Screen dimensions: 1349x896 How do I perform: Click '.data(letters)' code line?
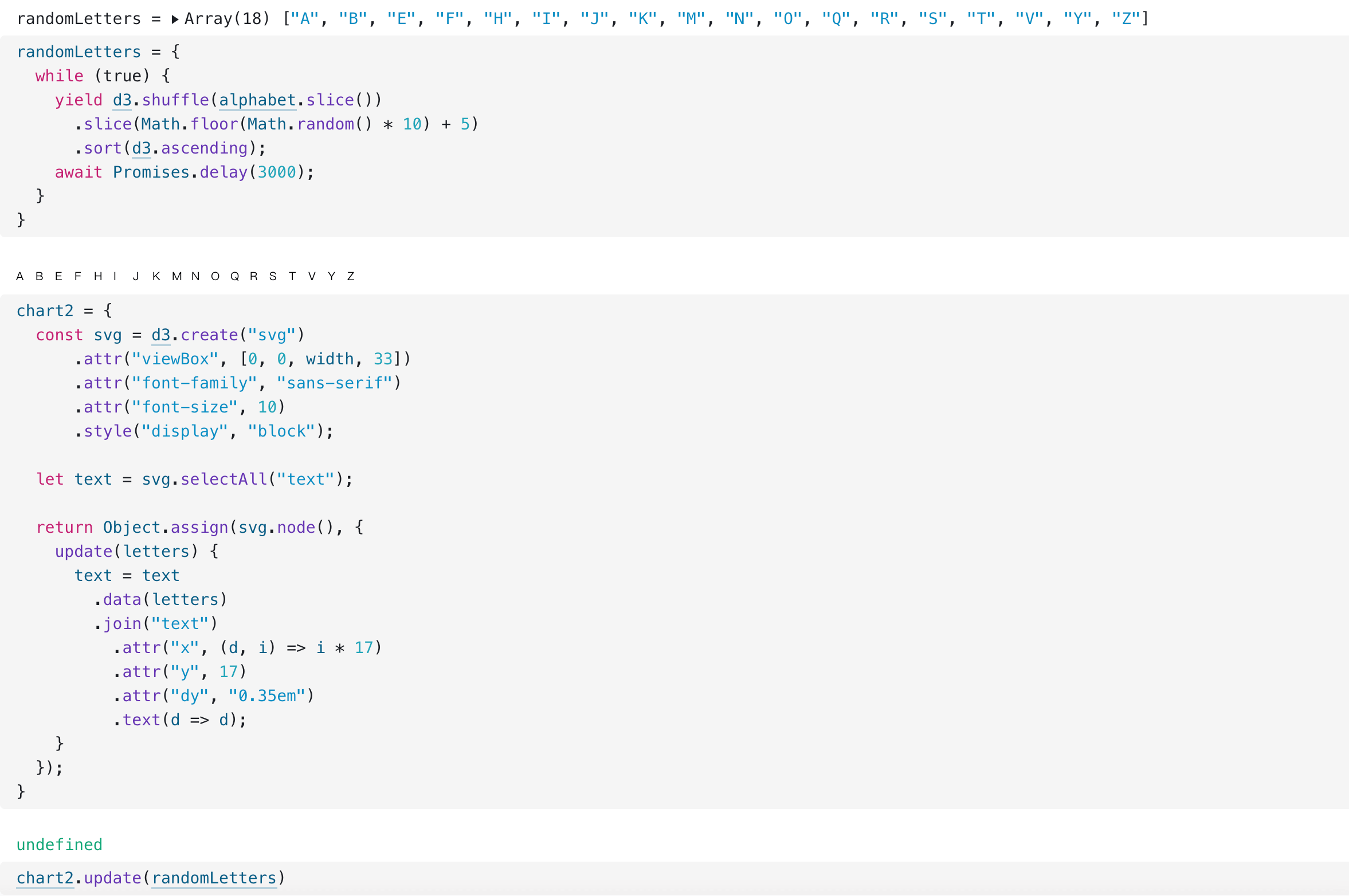click(160, 600)
